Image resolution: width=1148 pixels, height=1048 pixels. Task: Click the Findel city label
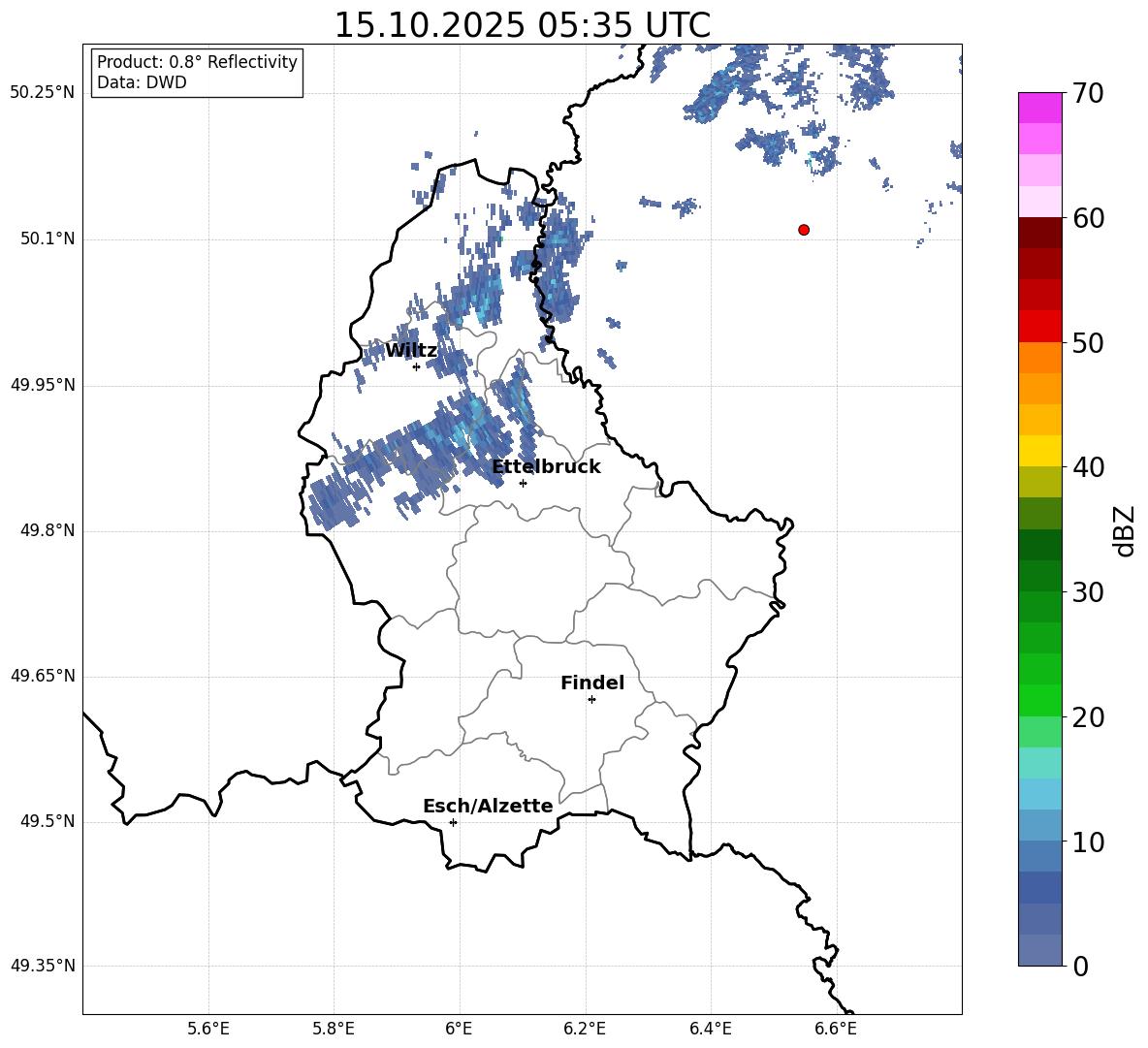[x=592, y=683]
